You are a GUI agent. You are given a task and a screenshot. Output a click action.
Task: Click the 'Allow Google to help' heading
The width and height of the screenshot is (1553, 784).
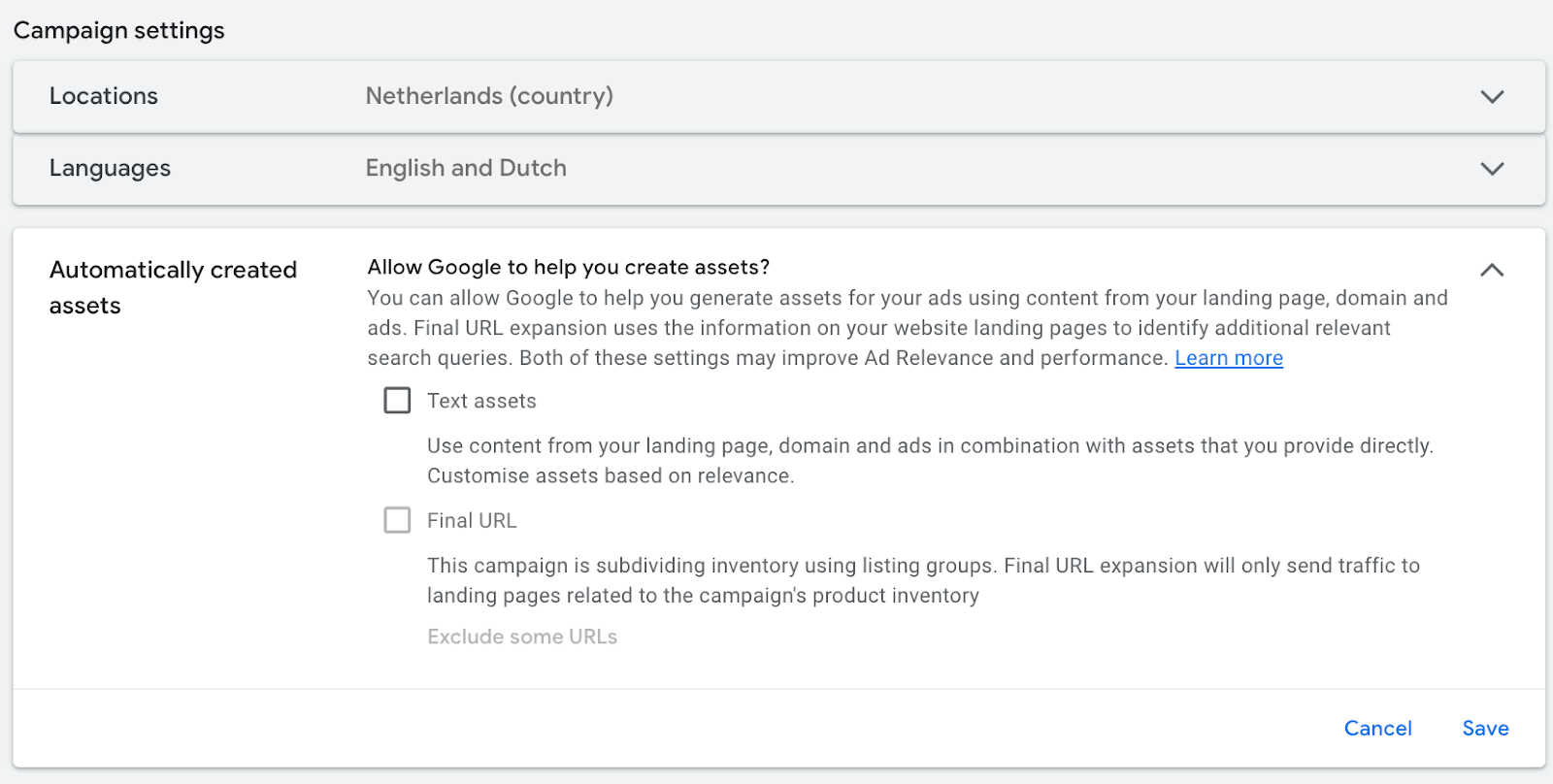[568, 267]
